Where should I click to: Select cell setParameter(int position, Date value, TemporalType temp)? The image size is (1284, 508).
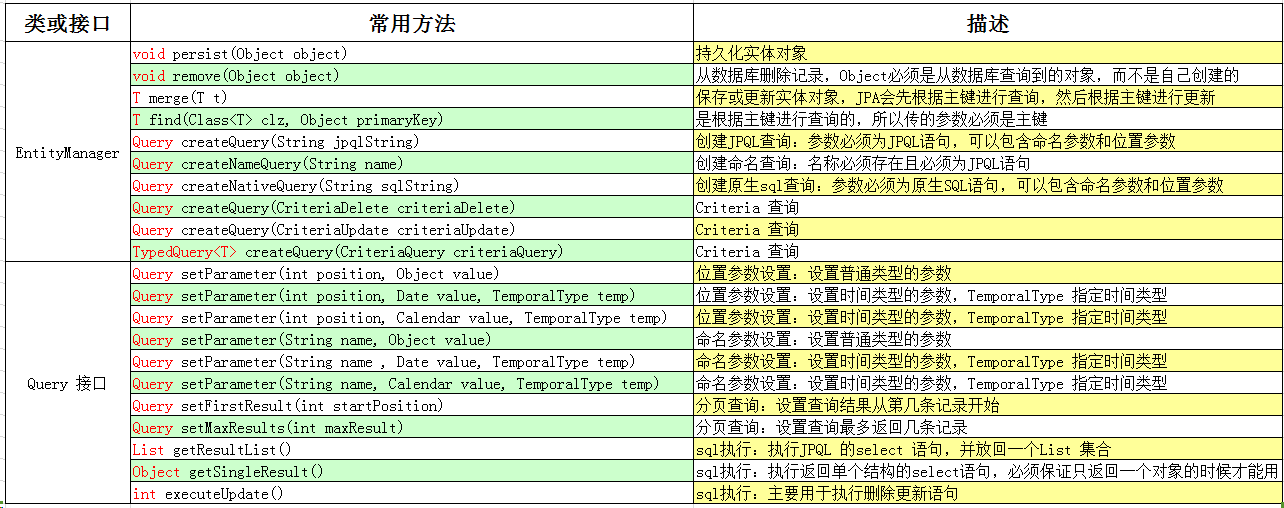tap(412, 295)
